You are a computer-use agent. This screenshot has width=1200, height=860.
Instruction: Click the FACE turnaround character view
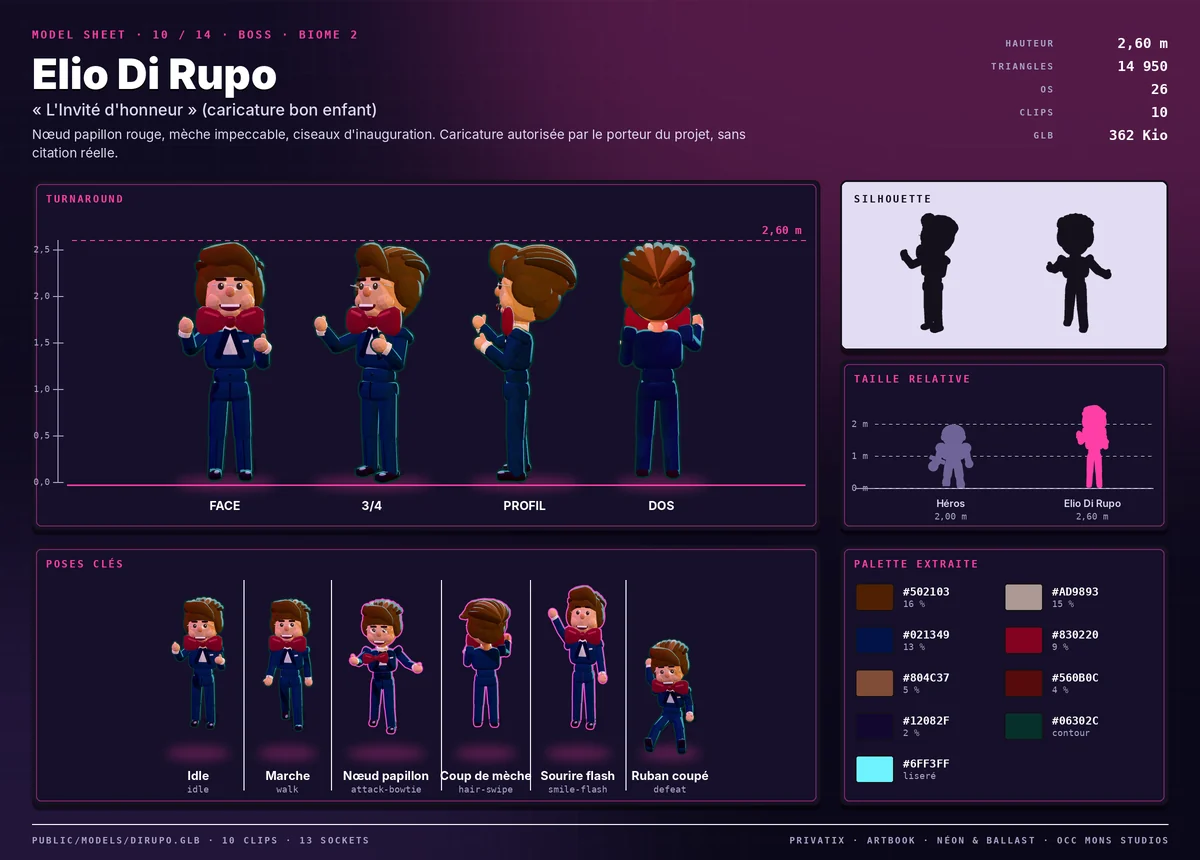(x=225, y=360)
